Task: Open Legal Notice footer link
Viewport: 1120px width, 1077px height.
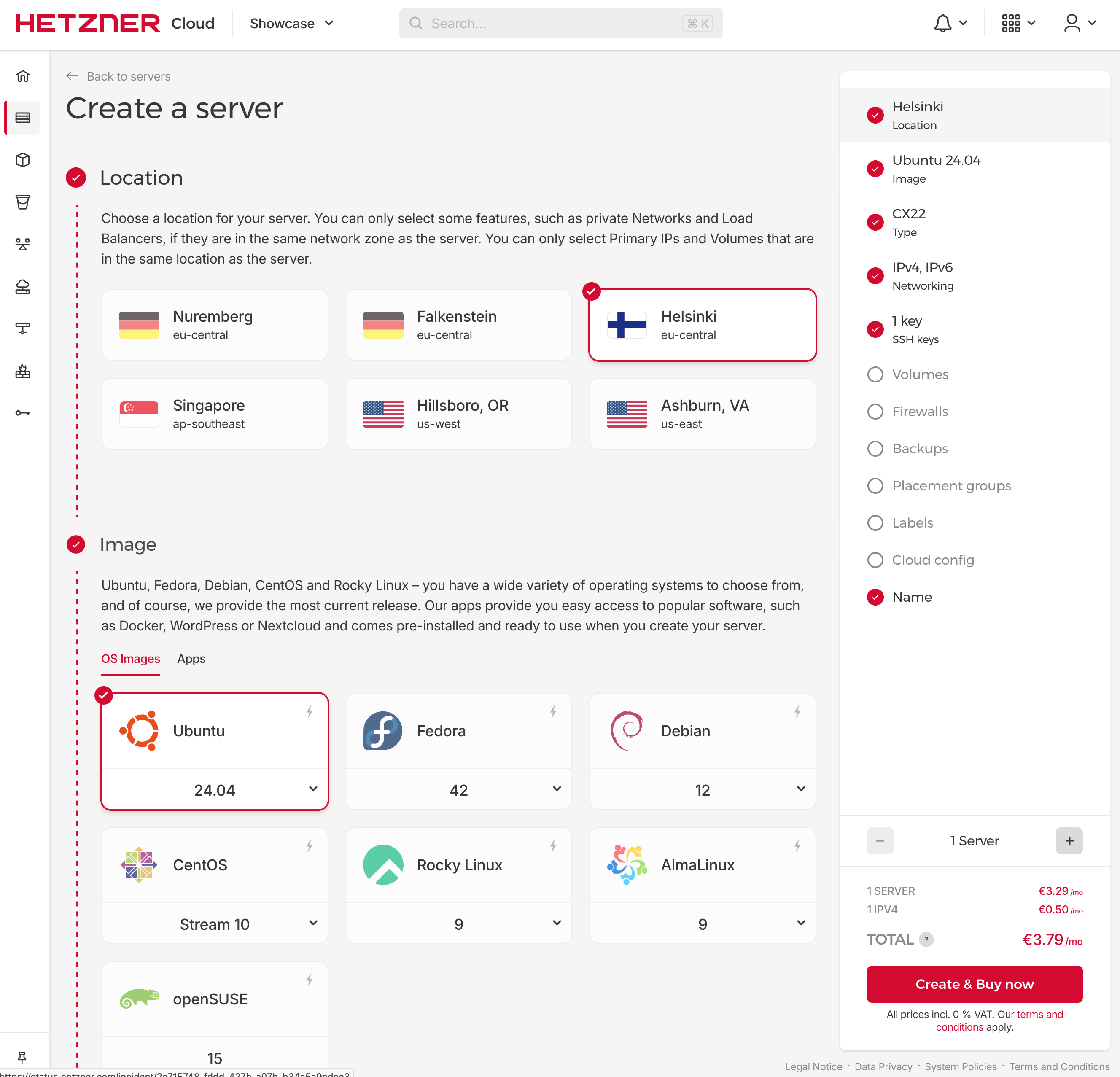Action: coord(813,1066)
